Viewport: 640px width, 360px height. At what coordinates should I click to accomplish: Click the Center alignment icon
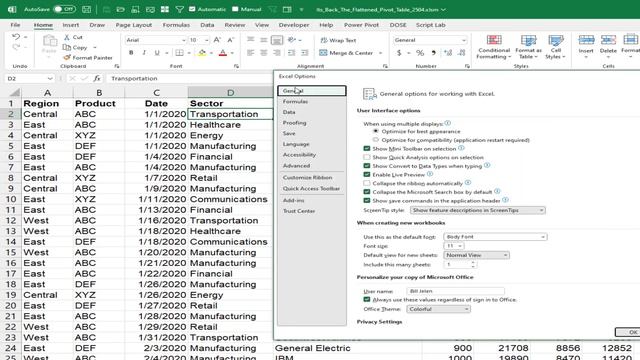pyautogui.click(x=264, y=53)
